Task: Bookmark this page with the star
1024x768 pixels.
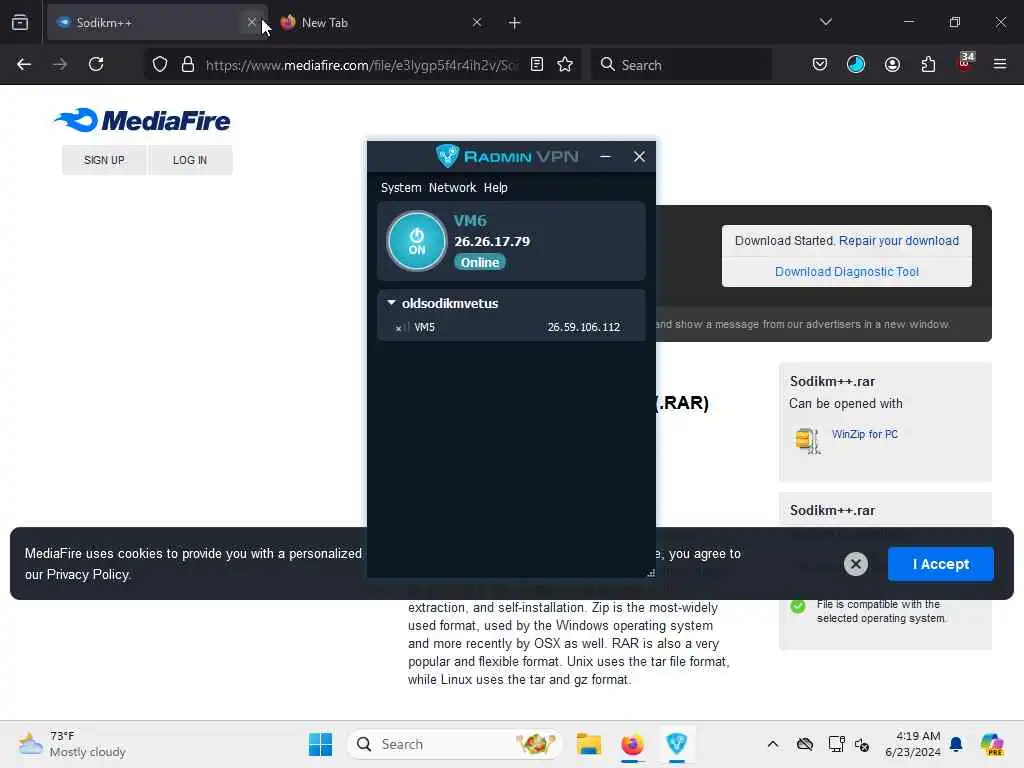Action: (565, 64)
